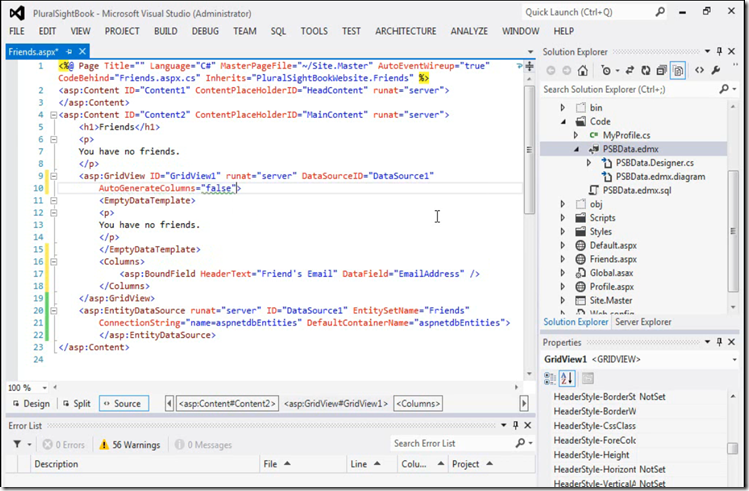Click the Error List search magnifier icon

coord(520,443)
